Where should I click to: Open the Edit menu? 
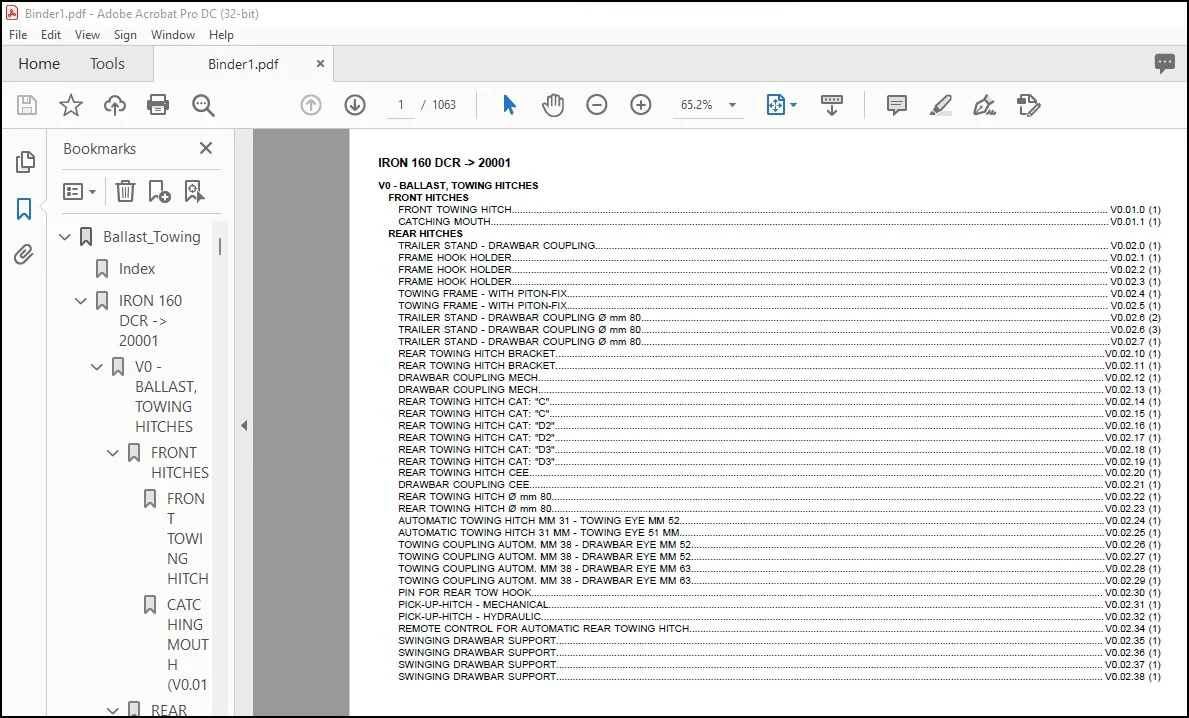[51, 35]
